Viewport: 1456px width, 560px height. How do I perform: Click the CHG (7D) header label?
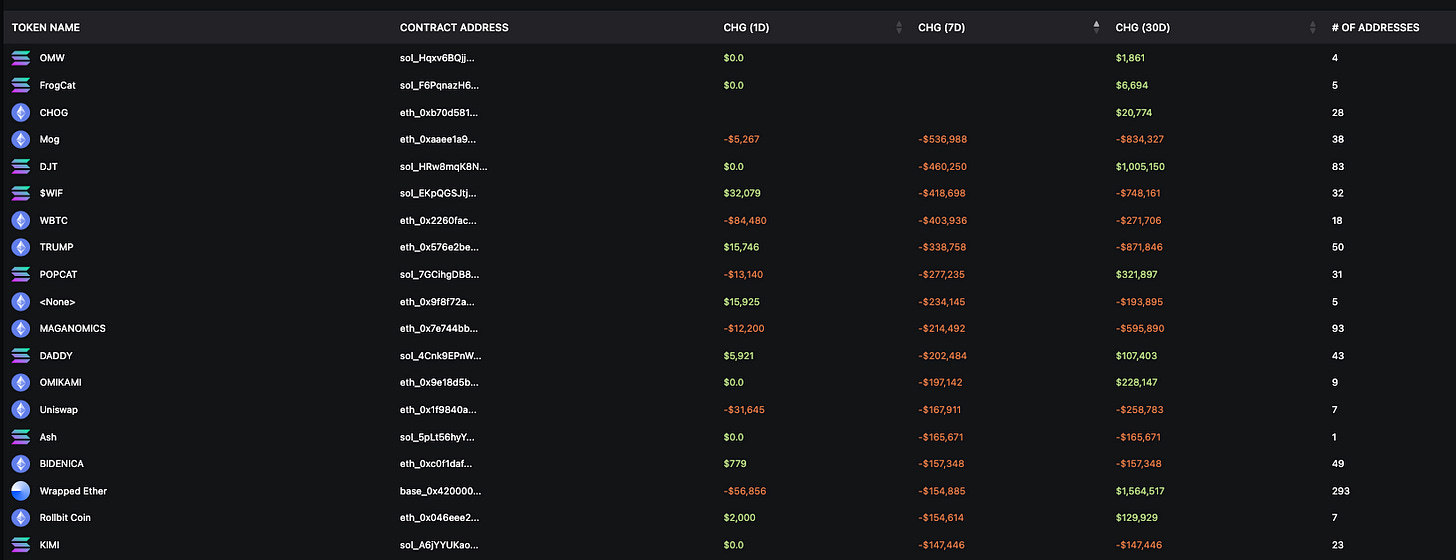[x=942, y=28]
